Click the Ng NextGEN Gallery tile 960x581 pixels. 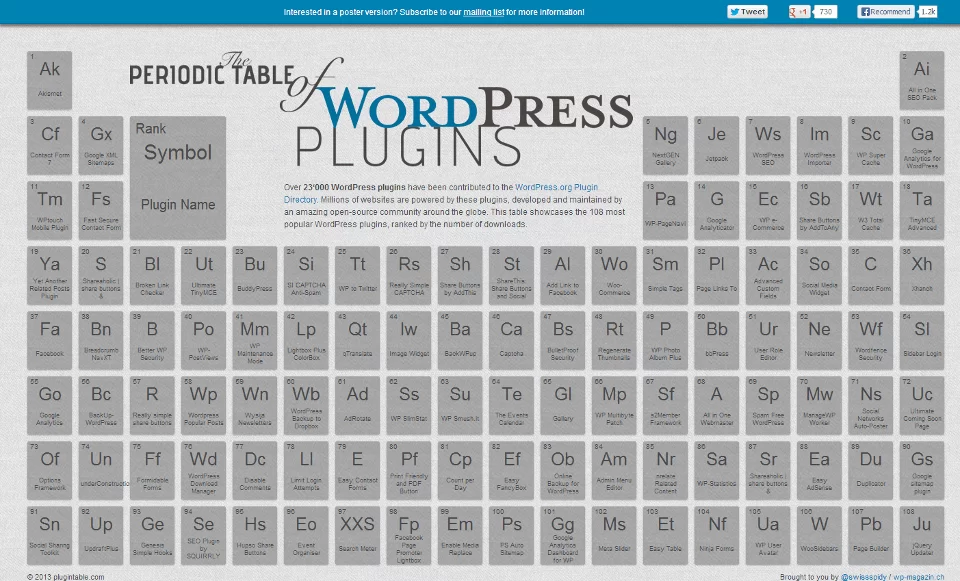[666, 145]
